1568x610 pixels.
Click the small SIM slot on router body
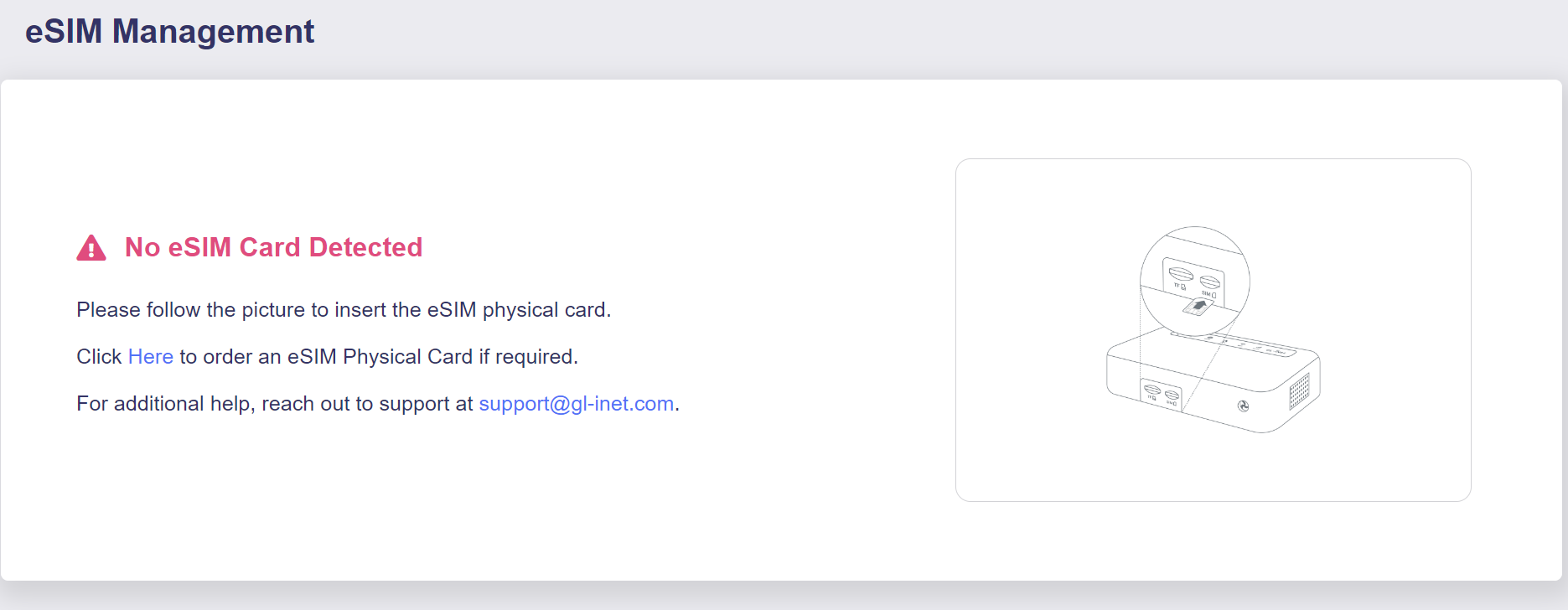pyautogui.click(x=1172, y=395)
